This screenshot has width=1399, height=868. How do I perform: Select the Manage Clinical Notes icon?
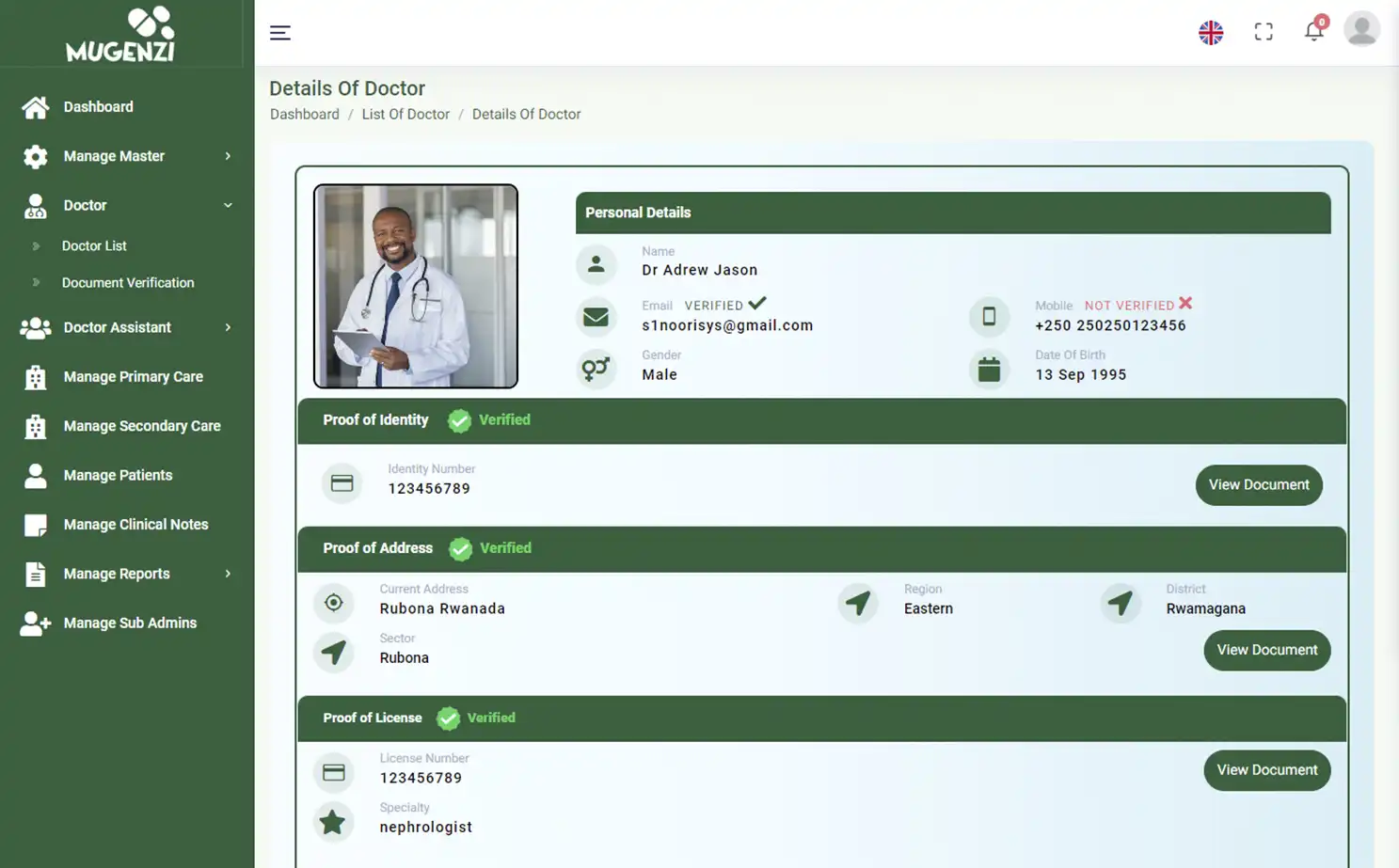(35, 524)
